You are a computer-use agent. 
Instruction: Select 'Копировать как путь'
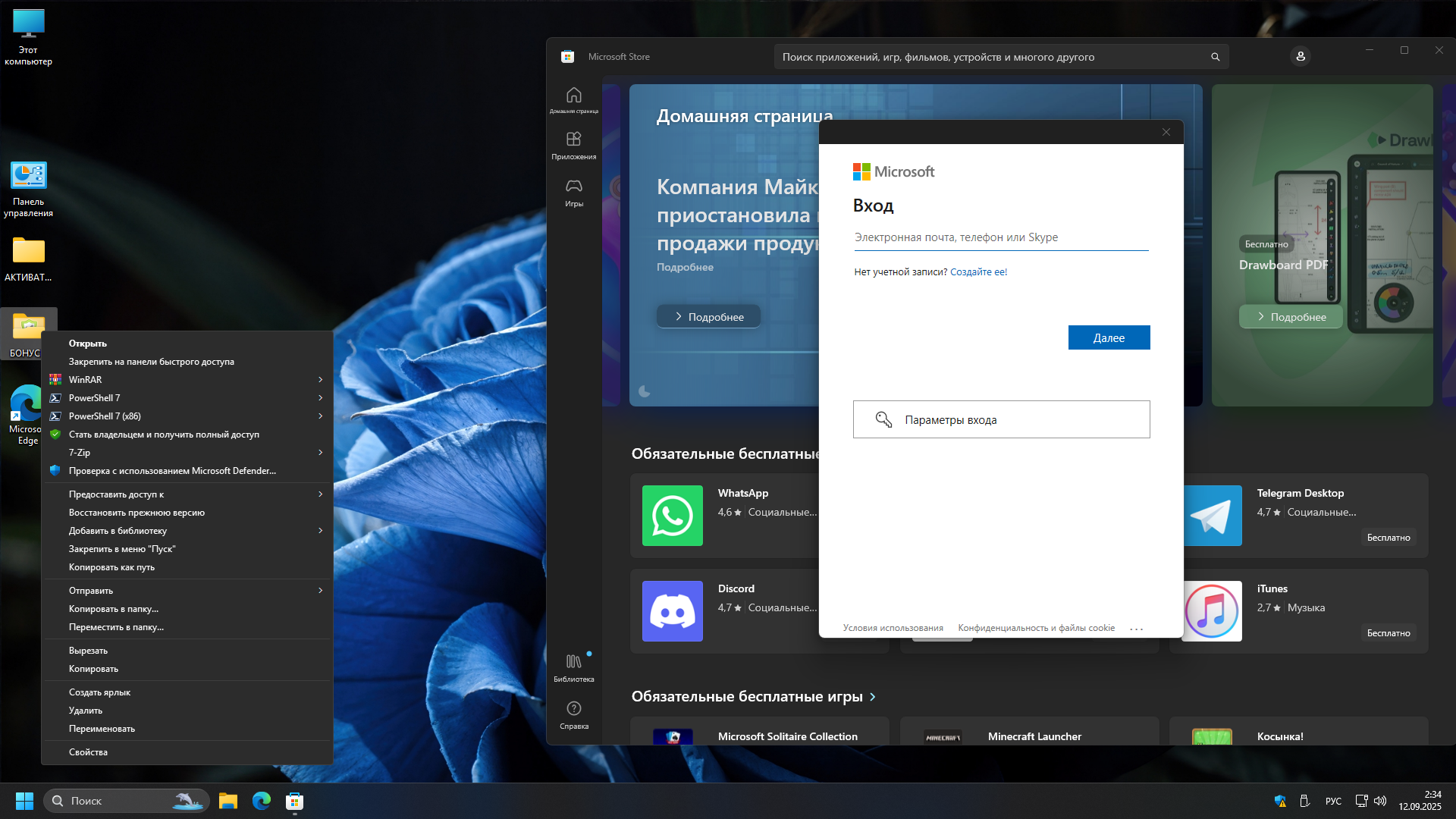[187, 567]
